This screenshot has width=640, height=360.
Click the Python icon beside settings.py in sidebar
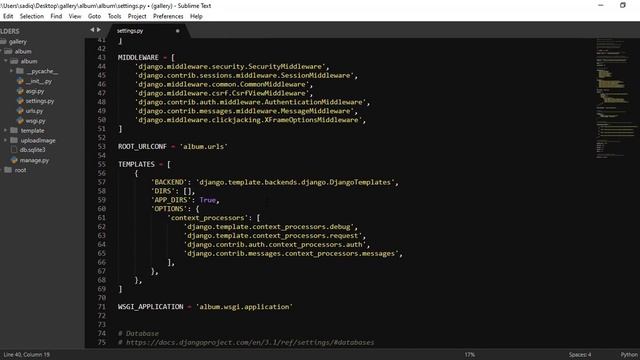(20, 101)
